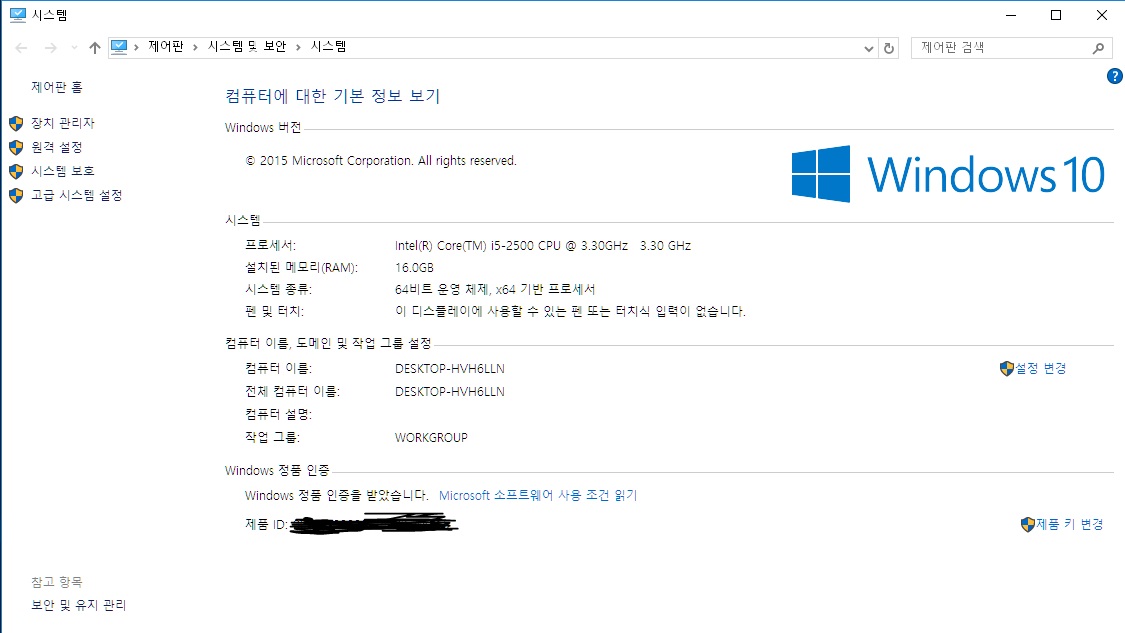Open 장치 관리자
Viewport: 1125px width, 633px height.
[63, 123]
